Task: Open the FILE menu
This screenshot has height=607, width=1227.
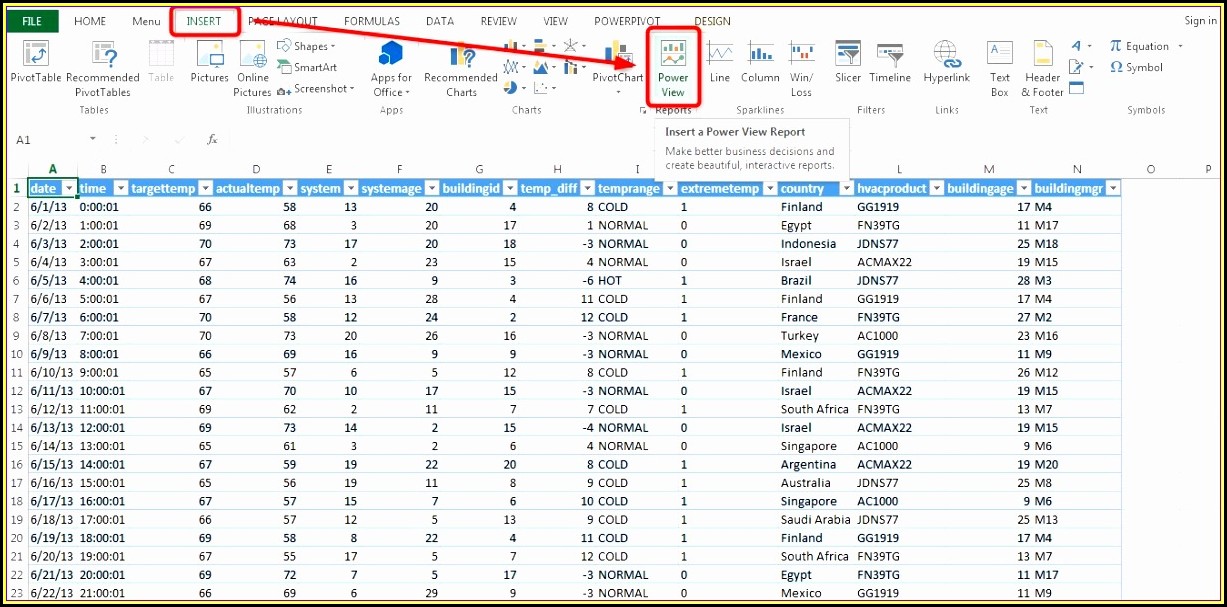Action: pyautogui.click(x=32, y=21)
